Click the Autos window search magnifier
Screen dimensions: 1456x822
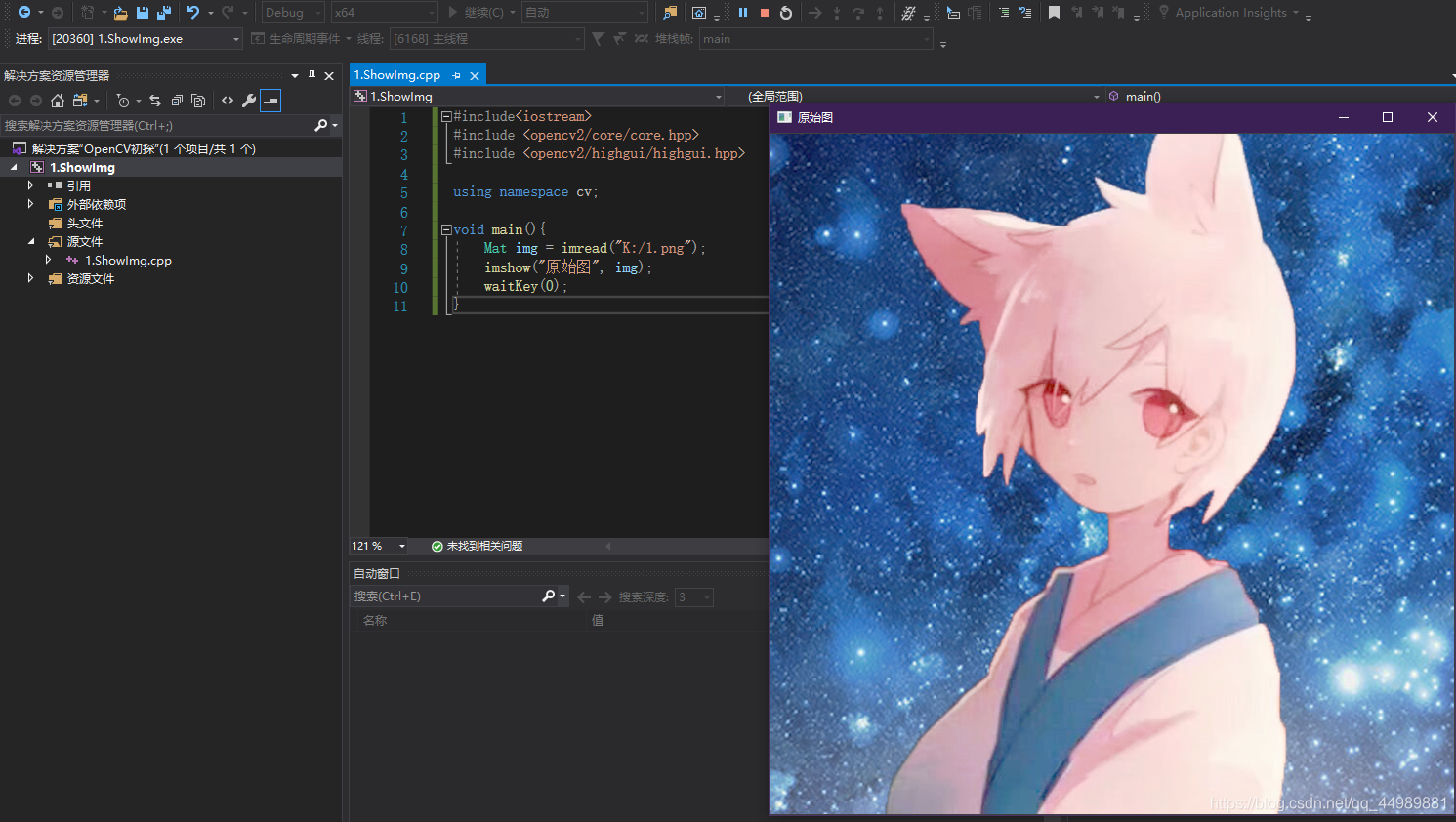pos(549,596)
